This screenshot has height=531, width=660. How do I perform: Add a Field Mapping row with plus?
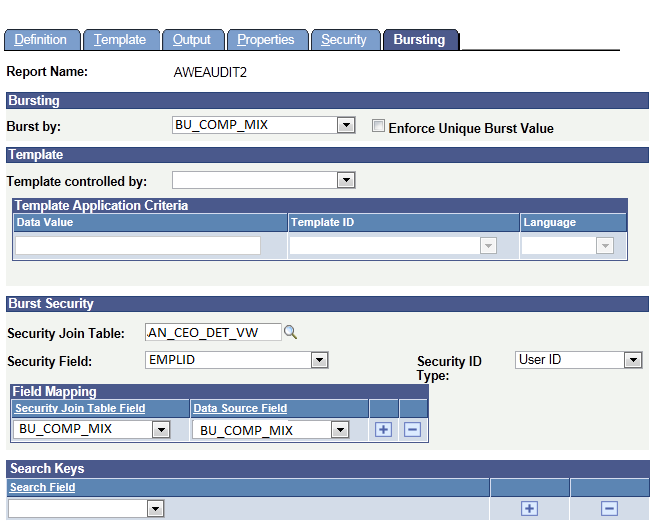(x=383, y=429)
